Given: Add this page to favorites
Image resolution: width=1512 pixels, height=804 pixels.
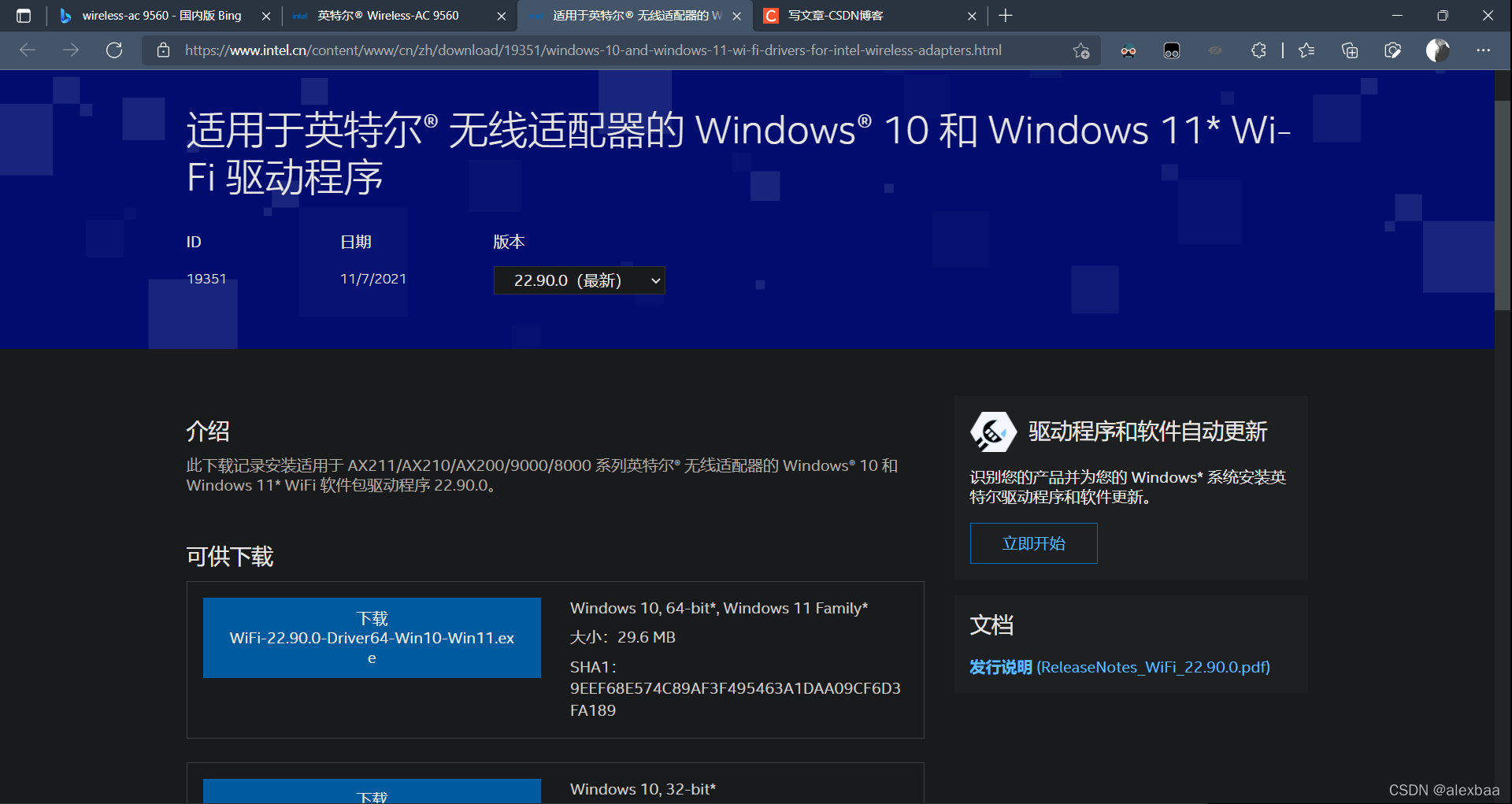Looking at the screenshot, I should click(x=1080, y=50).
